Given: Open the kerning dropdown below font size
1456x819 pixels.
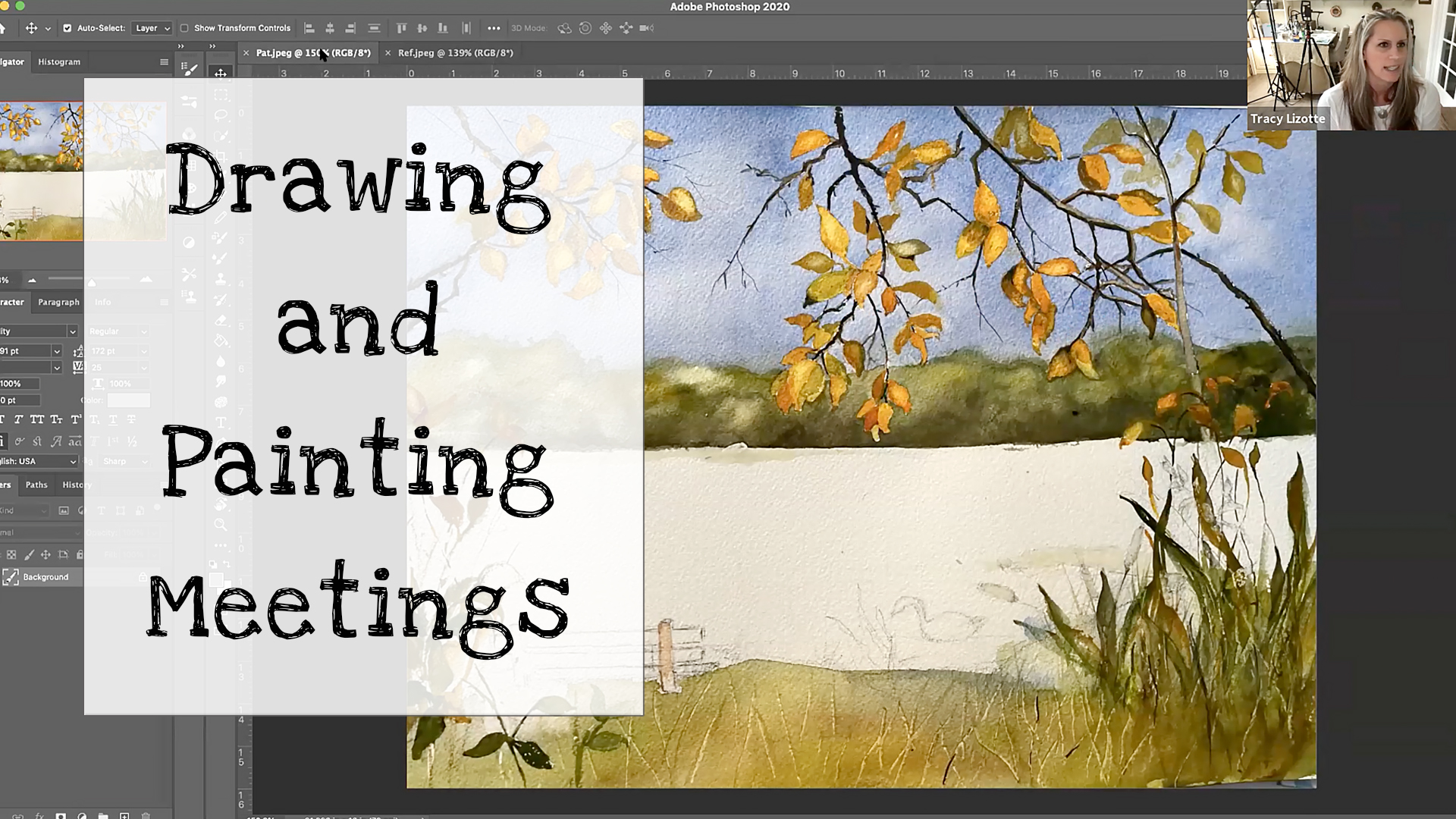Looking at the screenshot, I should pos(56,368).
